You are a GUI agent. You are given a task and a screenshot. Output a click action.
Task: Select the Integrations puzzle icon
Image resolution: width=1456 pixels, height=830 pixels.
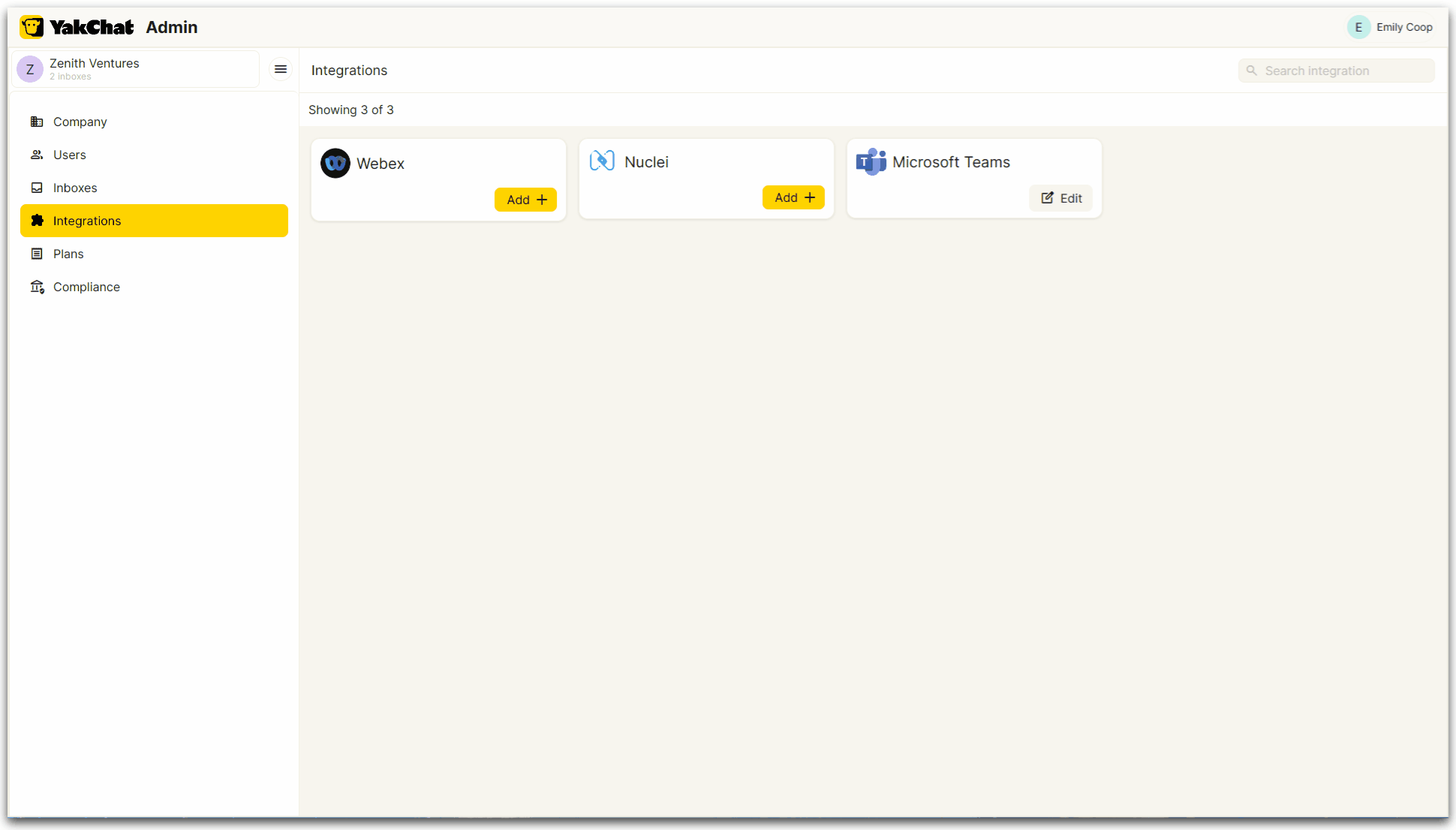click(37, 221)
